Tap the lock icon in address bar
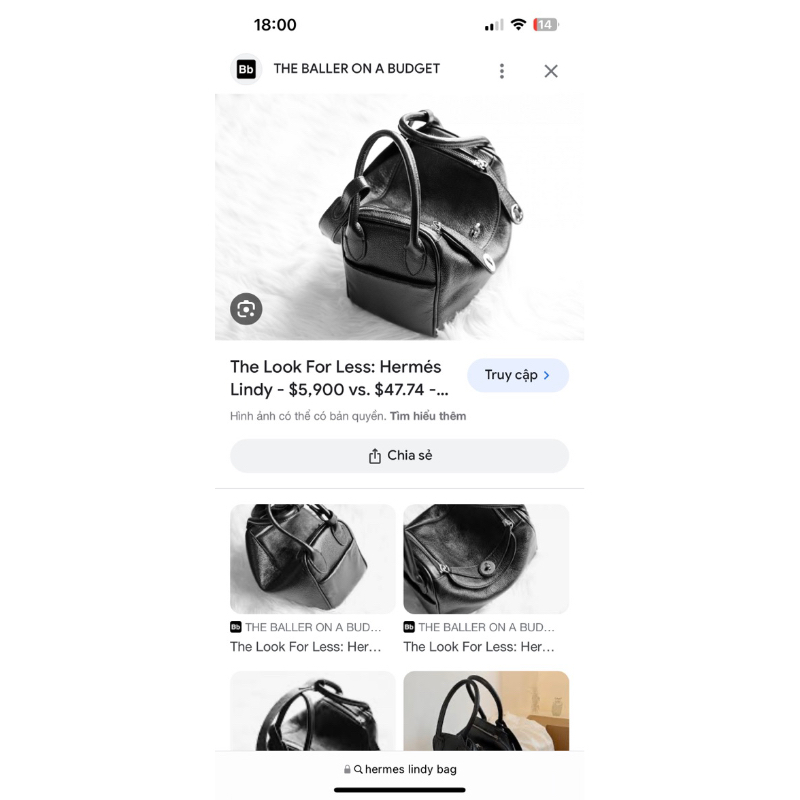Viewport: 800px width, 800px height. click(x=347, y=769)
